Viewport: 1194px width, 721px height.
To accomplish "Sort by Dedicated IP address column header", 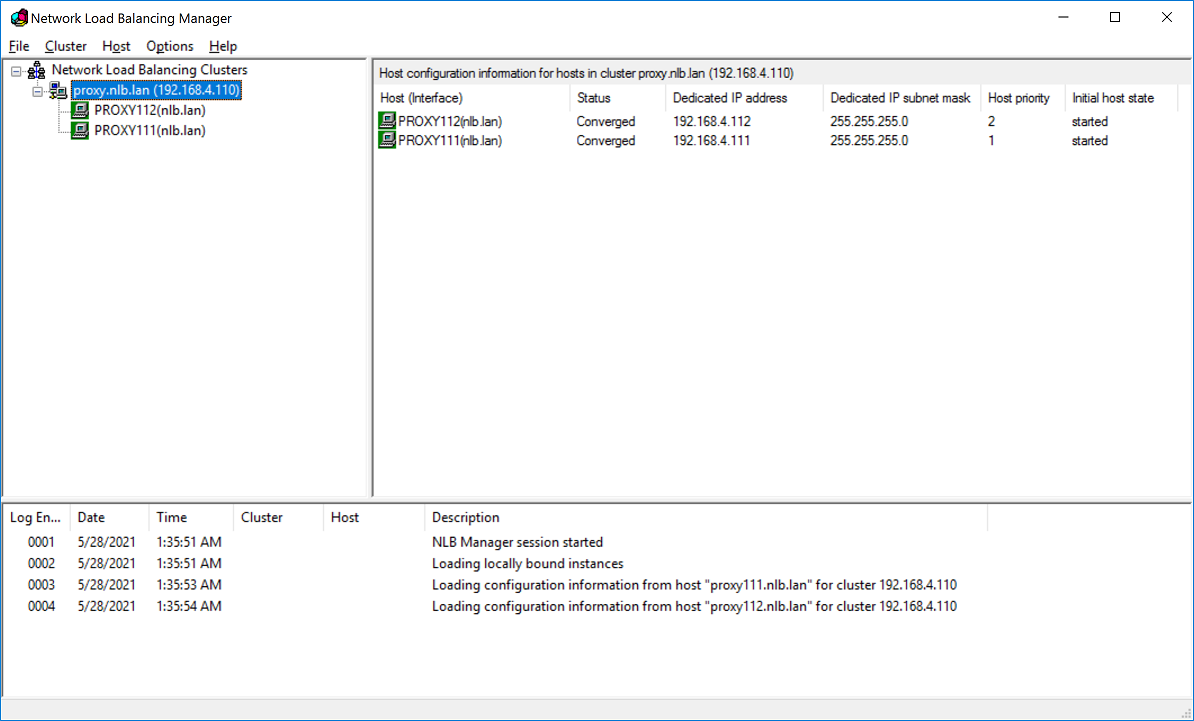I will pyautogui.click(x=745, y=98).
